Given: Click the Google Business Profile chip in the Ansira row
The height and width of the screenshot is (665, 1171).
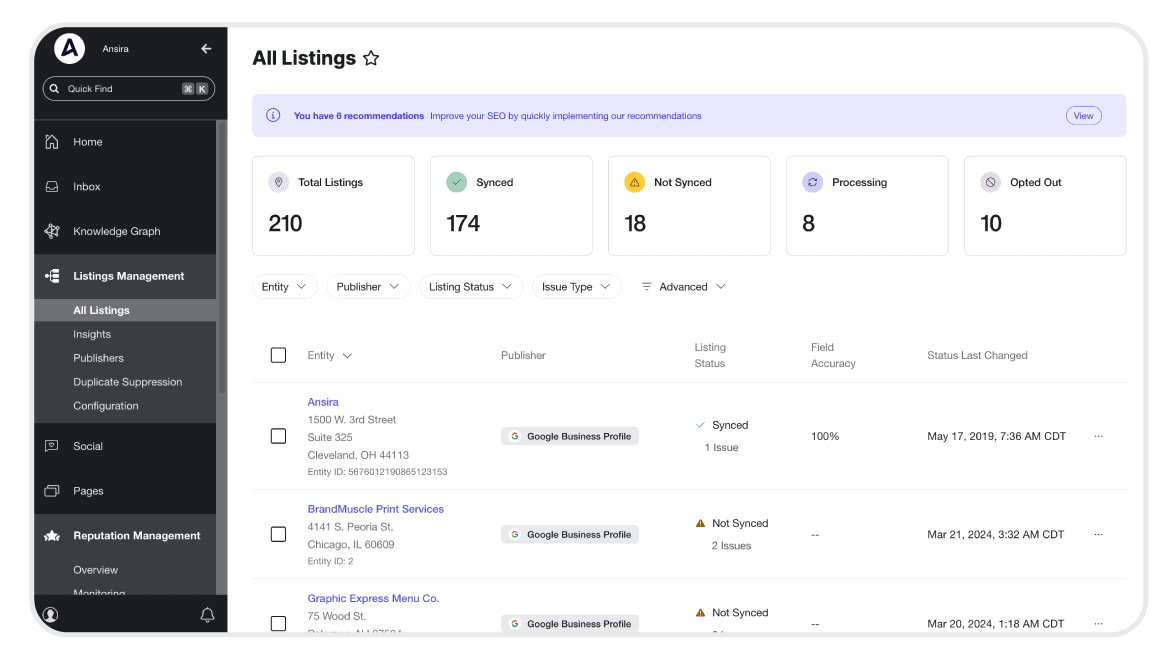Looking at the screenshot, I should [570, 436].
